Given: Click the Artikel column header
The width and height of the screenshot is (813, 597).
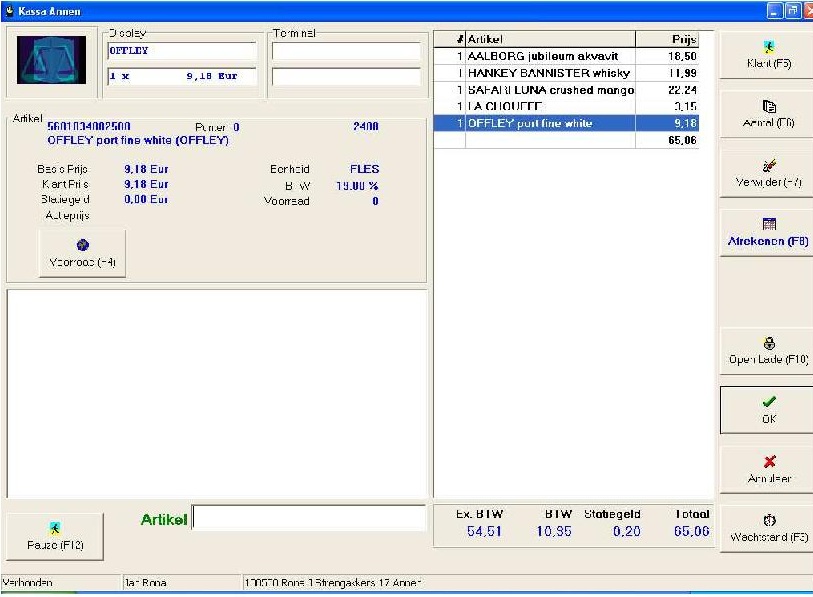Looking at the screenshot, I should [x=551, y=39].
